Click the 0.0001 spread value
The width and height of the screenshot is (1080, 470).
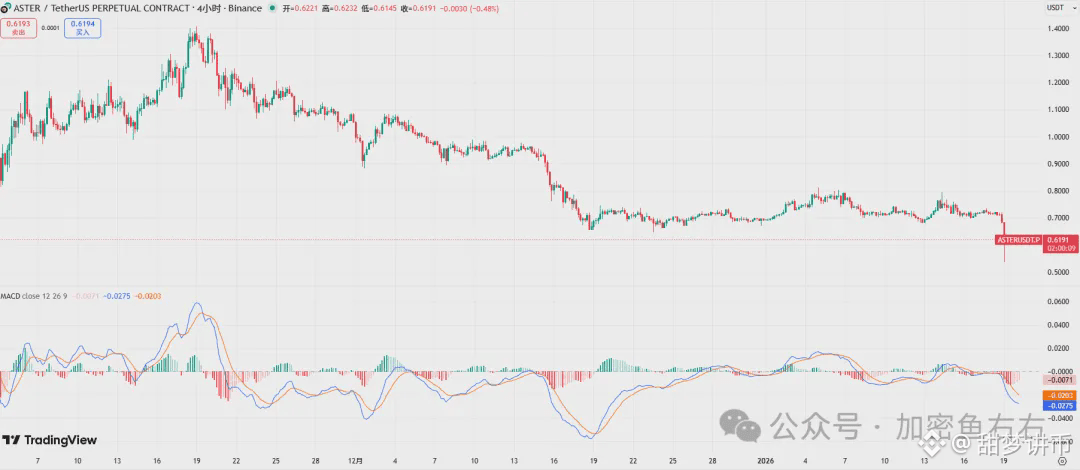50,28
